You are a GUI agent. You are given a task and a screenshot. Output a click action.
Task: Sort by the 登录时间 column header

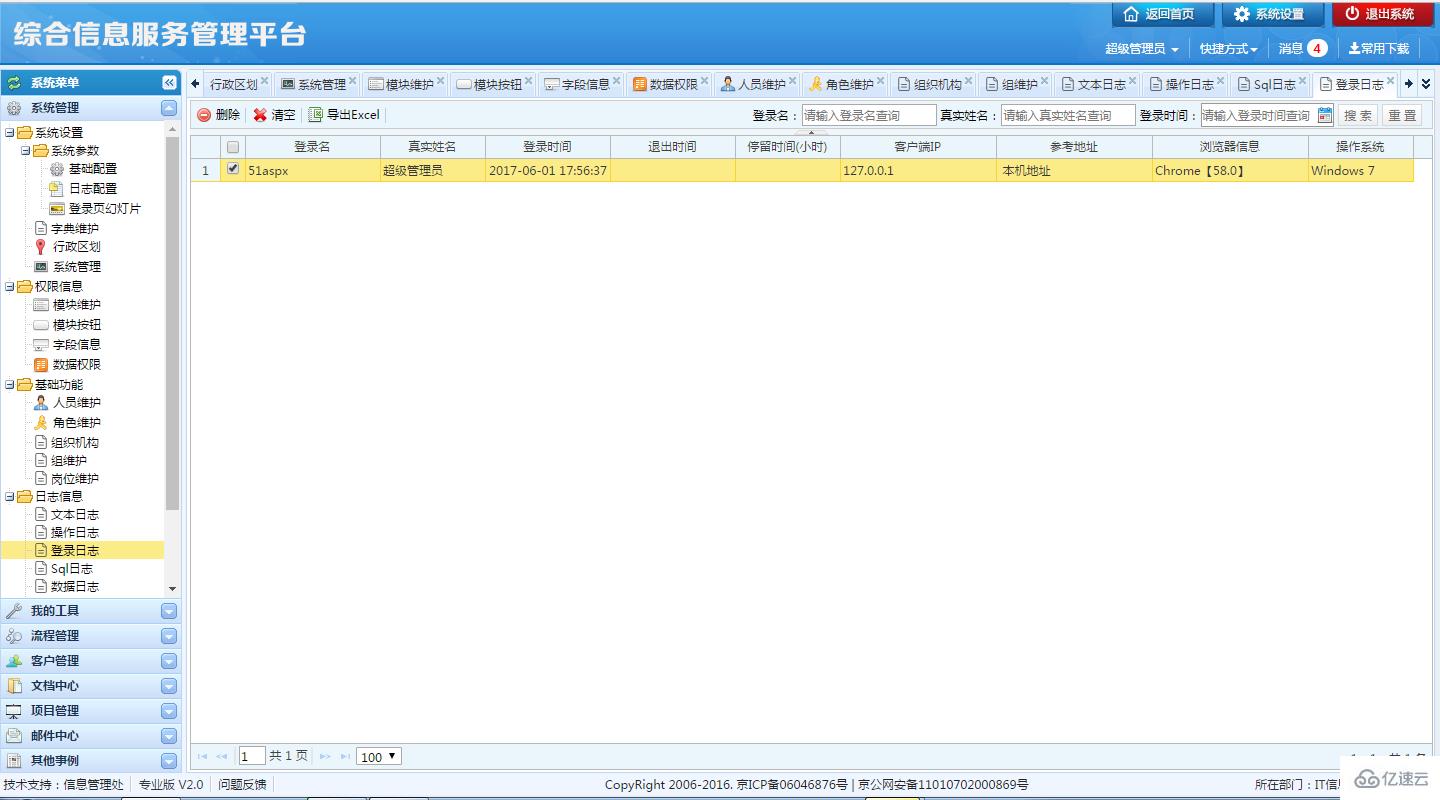click(x=547, y=147)
